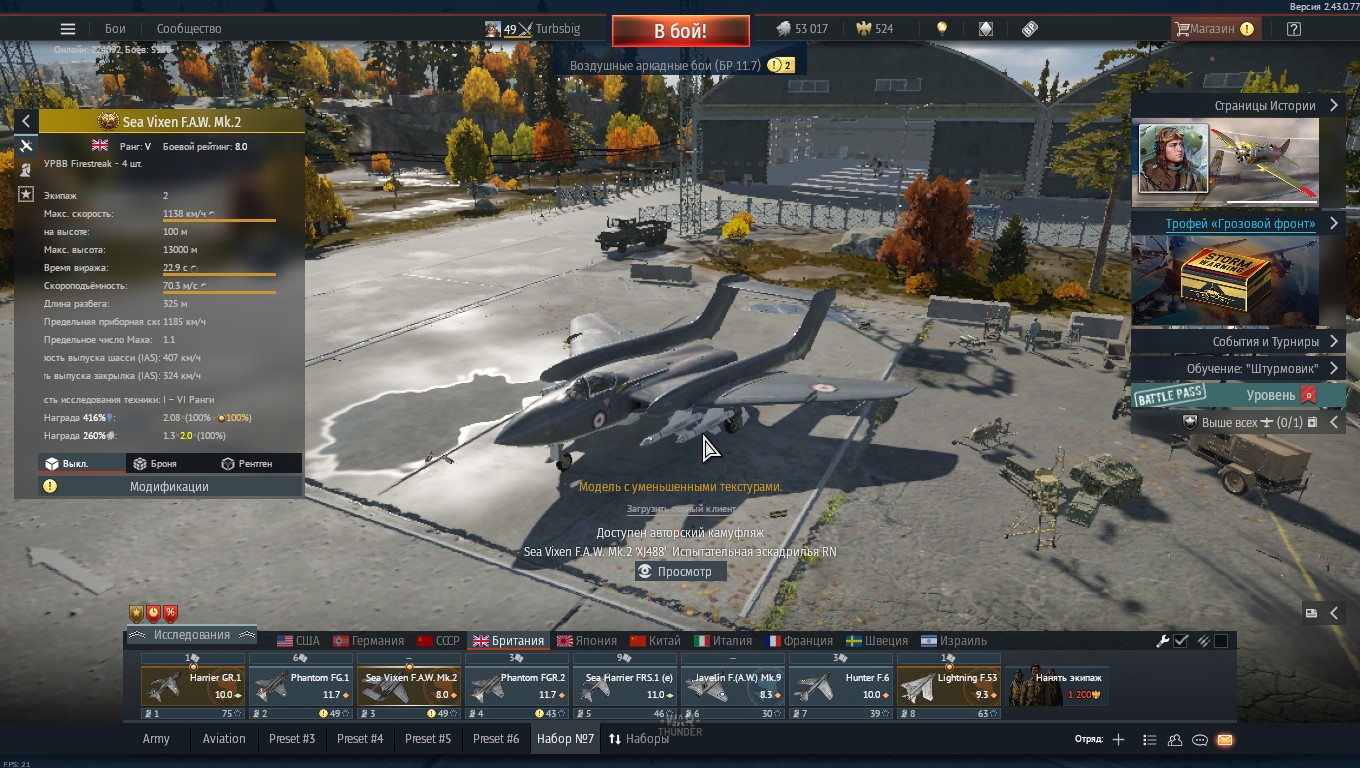Open the Наборы presets dropdown
This screenshot has width=1360, height=768.
(x=638, y=739)
